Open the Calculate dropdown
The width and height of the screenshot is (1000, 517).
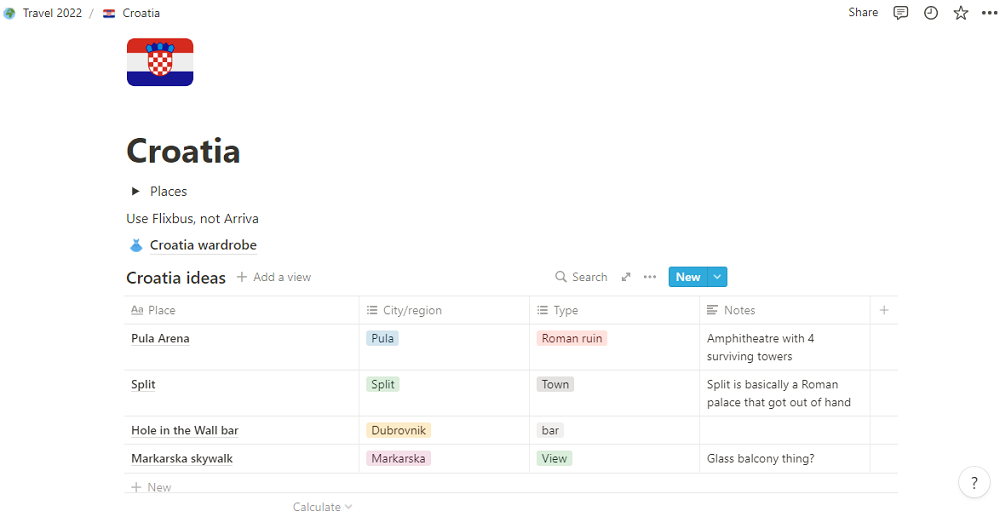coord(322,507)
